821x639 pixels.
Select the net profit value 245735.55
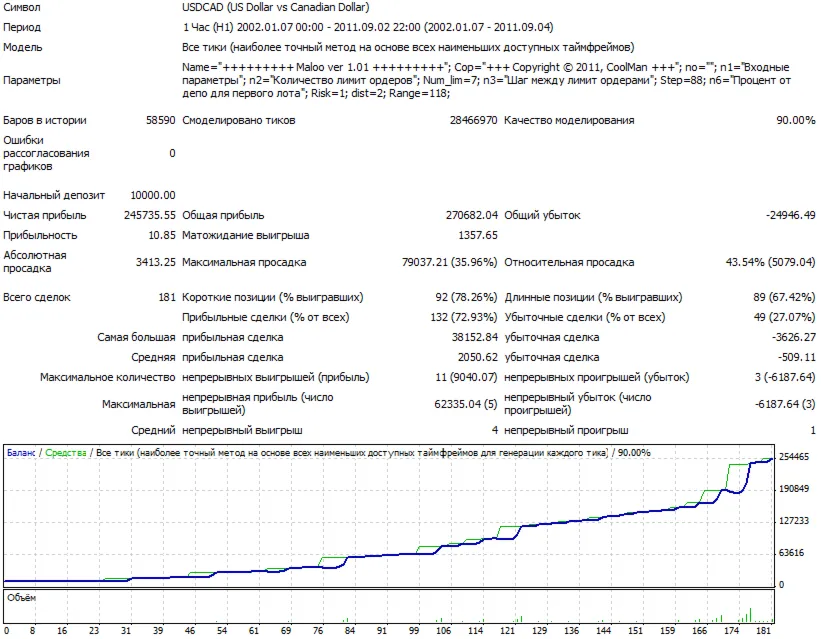coord(150,215)
